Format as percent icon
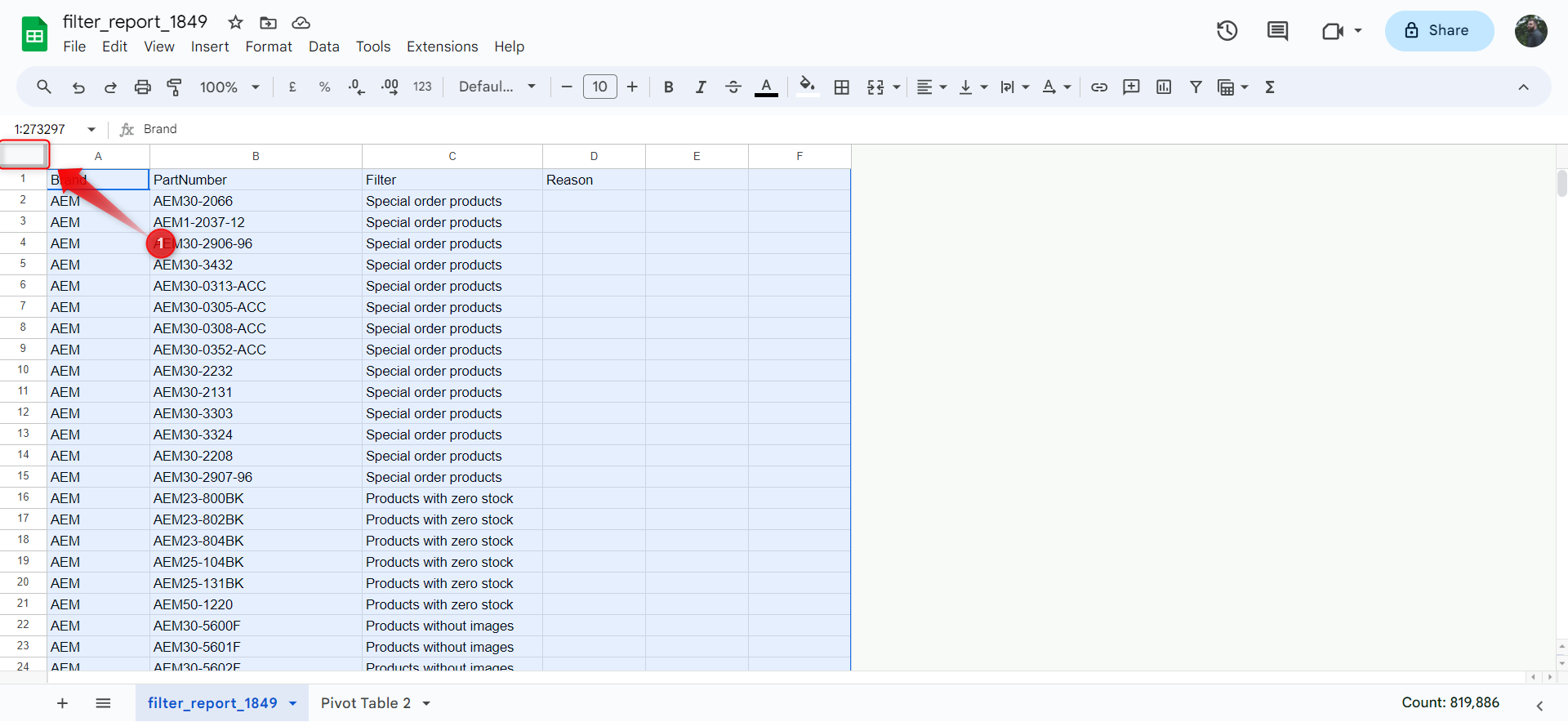This screenshot has width=1568, height=722. [x=324, y=87]
